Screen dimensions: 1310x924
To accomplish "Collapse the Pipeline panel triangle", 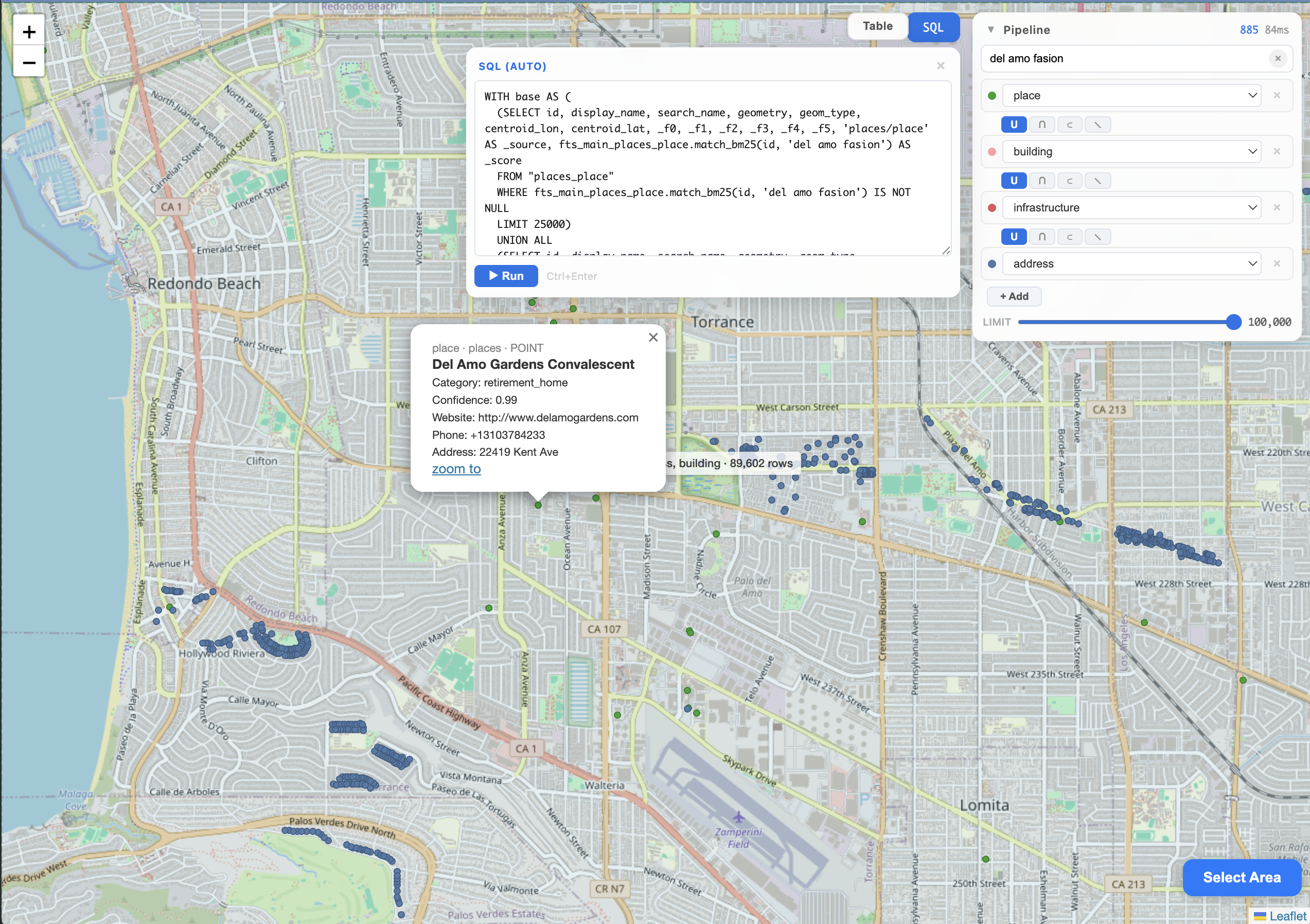I will 990,30.
